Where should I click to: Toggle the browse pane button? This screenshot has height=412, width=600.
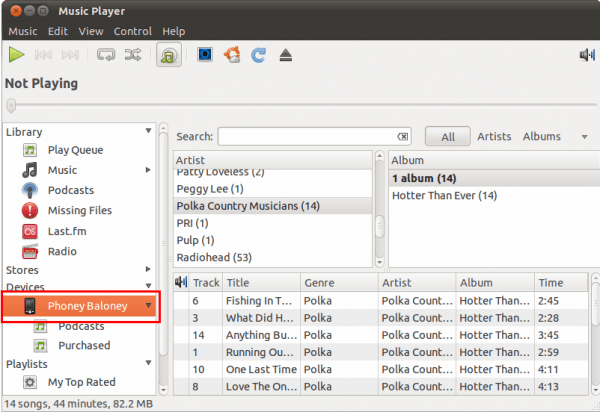click(169, 55)
